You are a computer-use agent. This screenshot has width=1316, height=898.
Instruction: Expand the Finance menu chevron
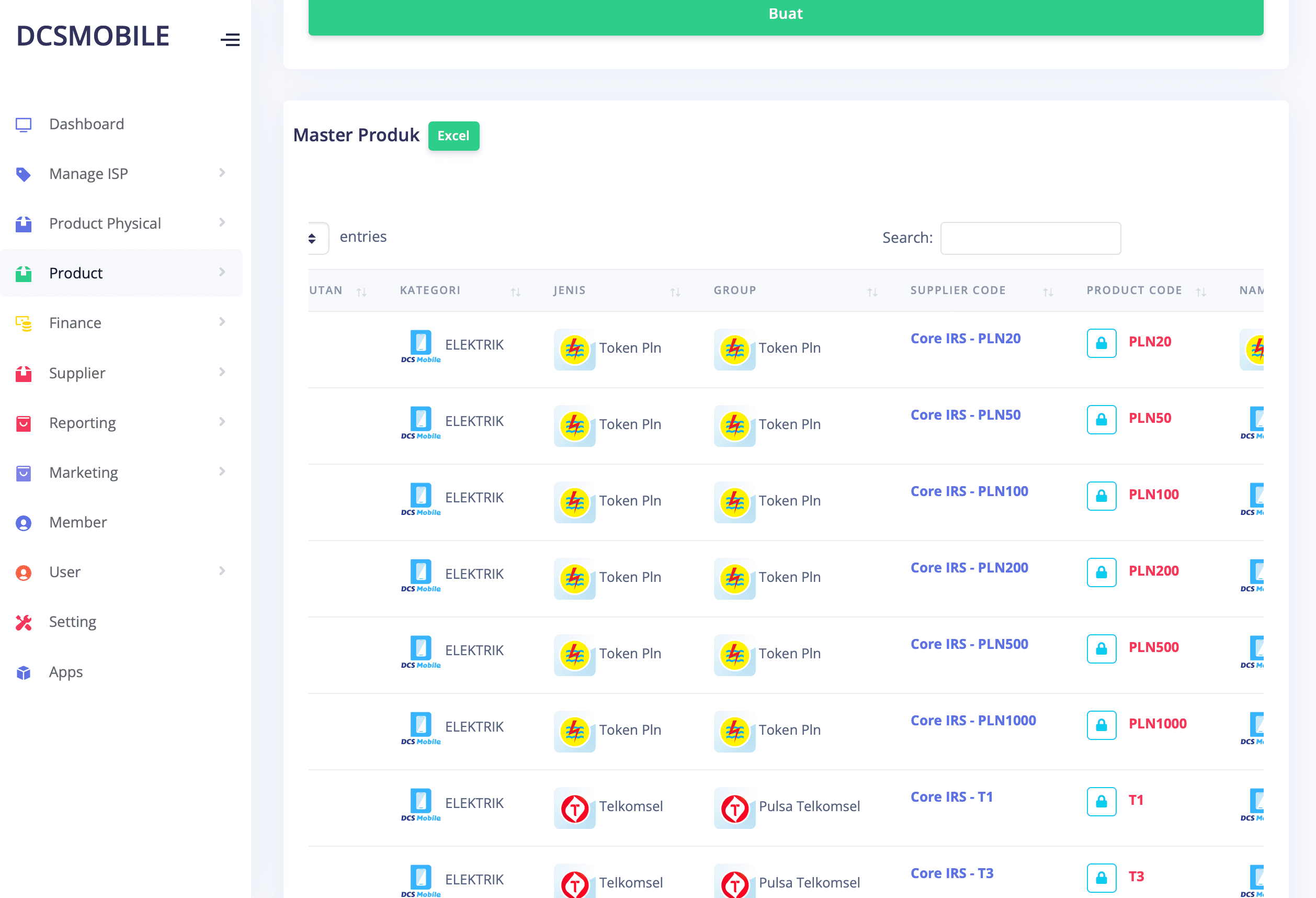click(222, 322)
